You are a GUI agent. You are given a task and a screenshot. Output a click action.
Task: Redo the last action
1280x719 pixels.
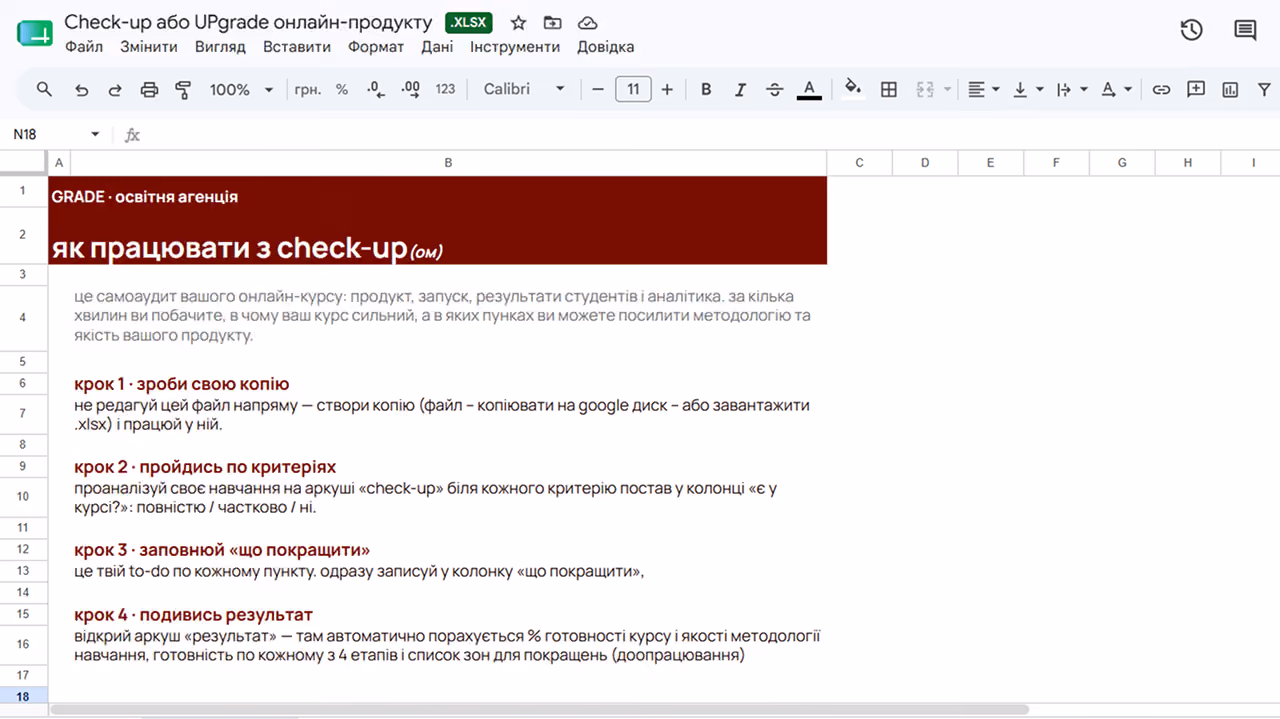115,90
